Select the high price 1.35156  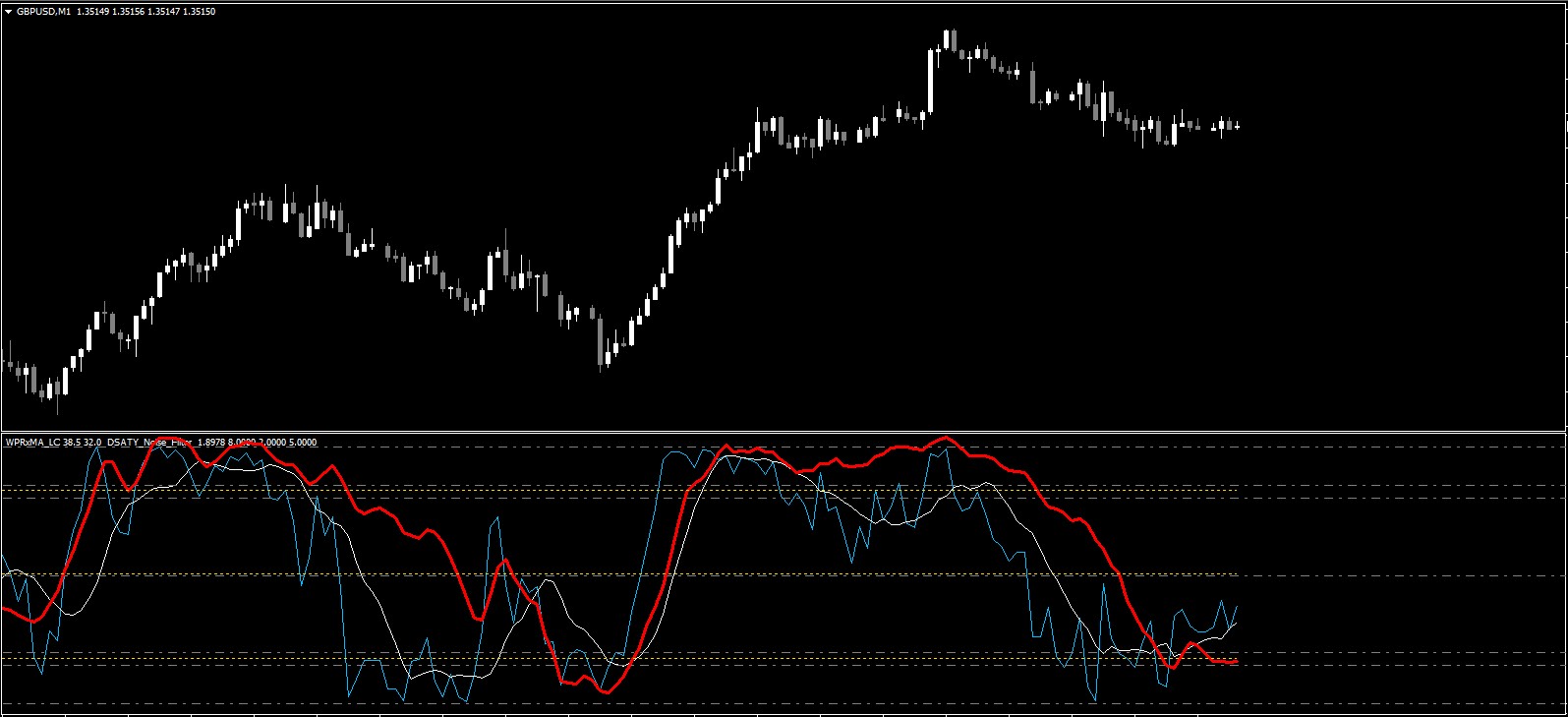(130, 12)
